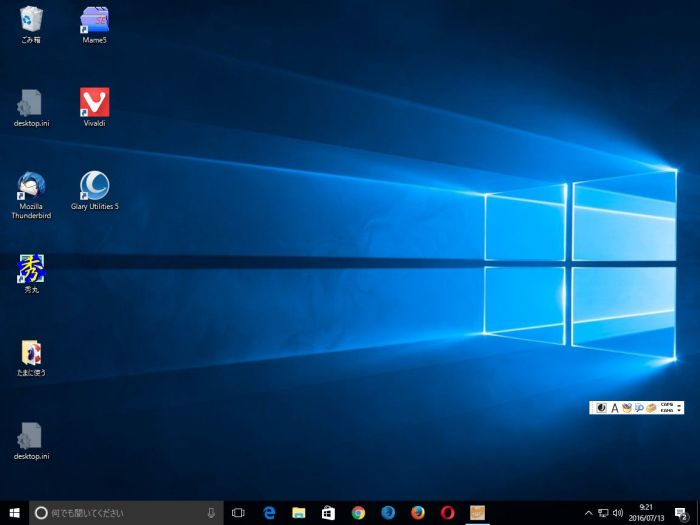Toggle the IME input mode 'A' button
Image resolution: width=700 pixels, height=525 pixels.
[x=614, y=408]
